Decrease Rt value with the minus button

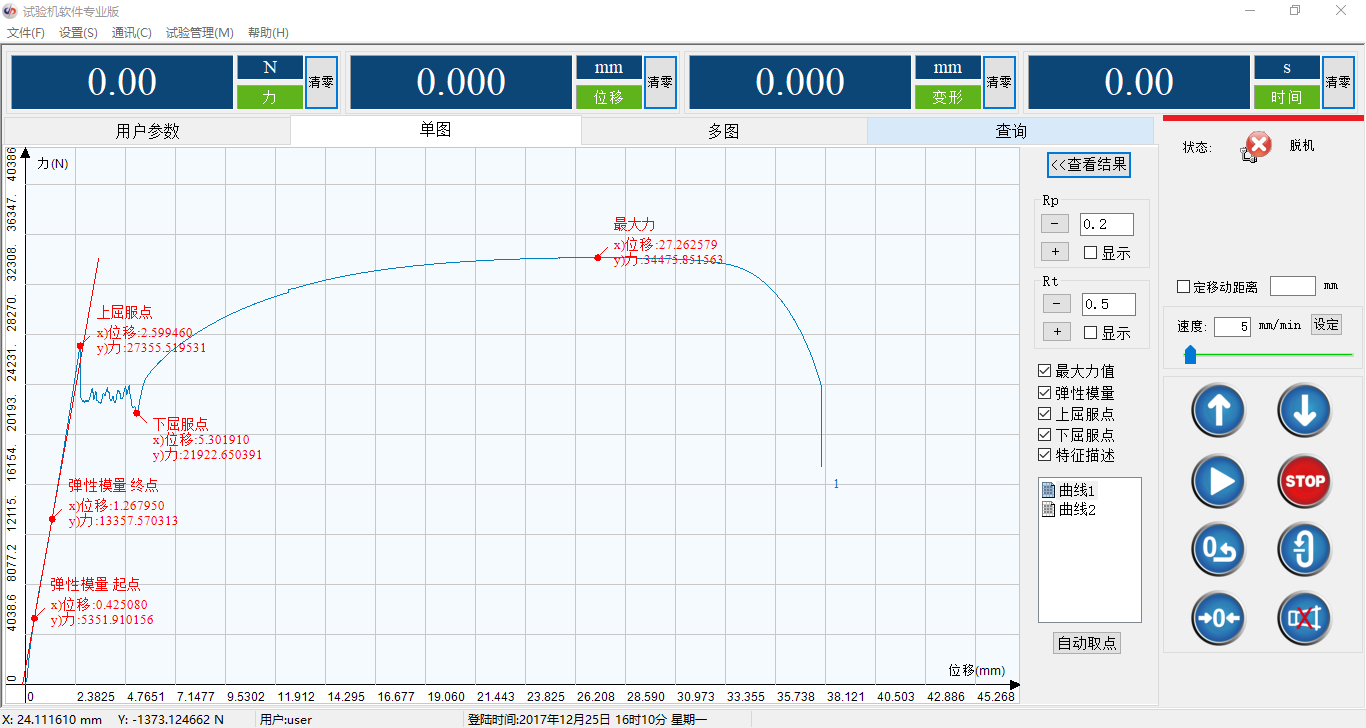click(x=1056, y=303)
